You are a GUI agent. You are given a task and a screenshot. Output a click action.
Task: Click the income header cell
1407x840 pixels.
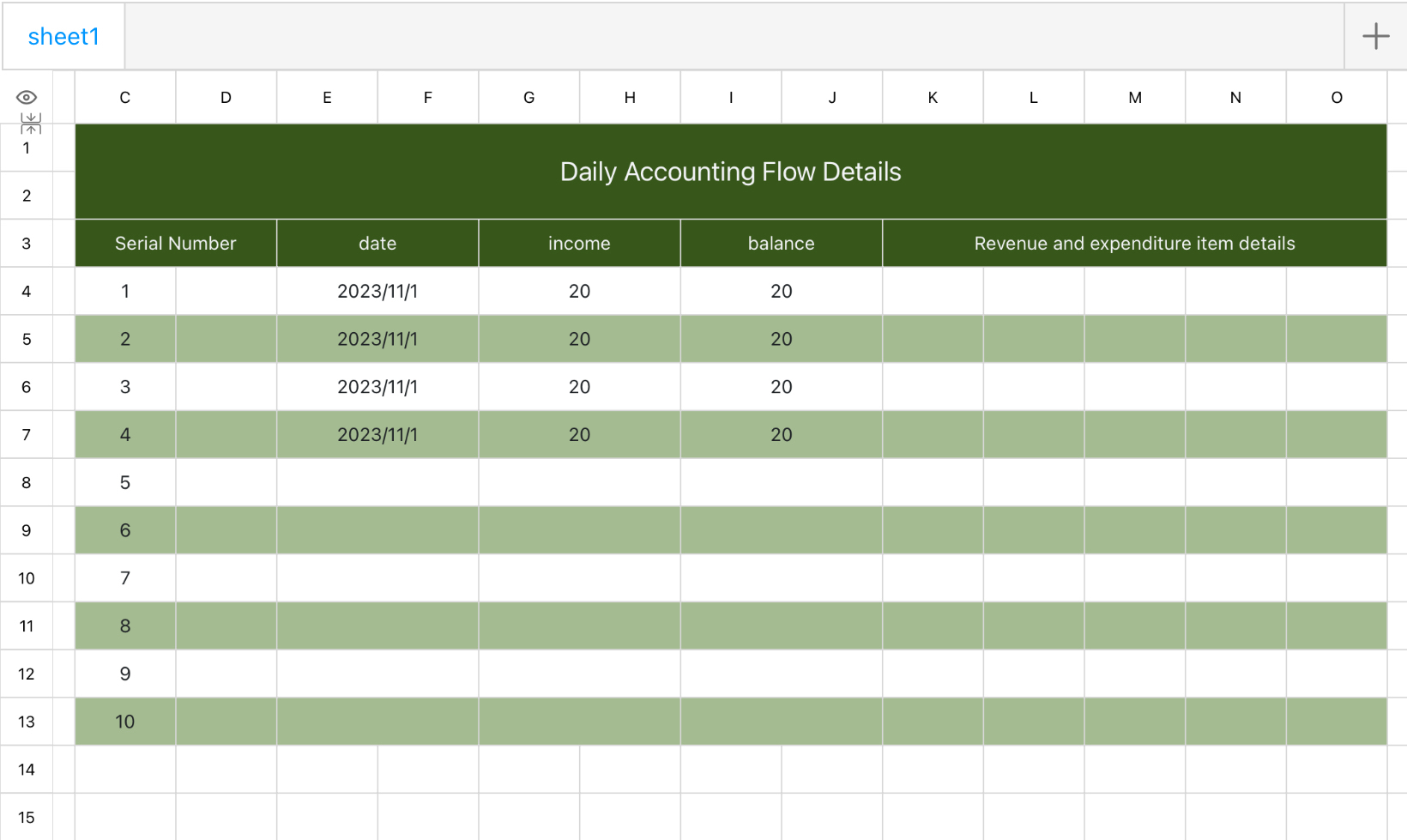580,244
